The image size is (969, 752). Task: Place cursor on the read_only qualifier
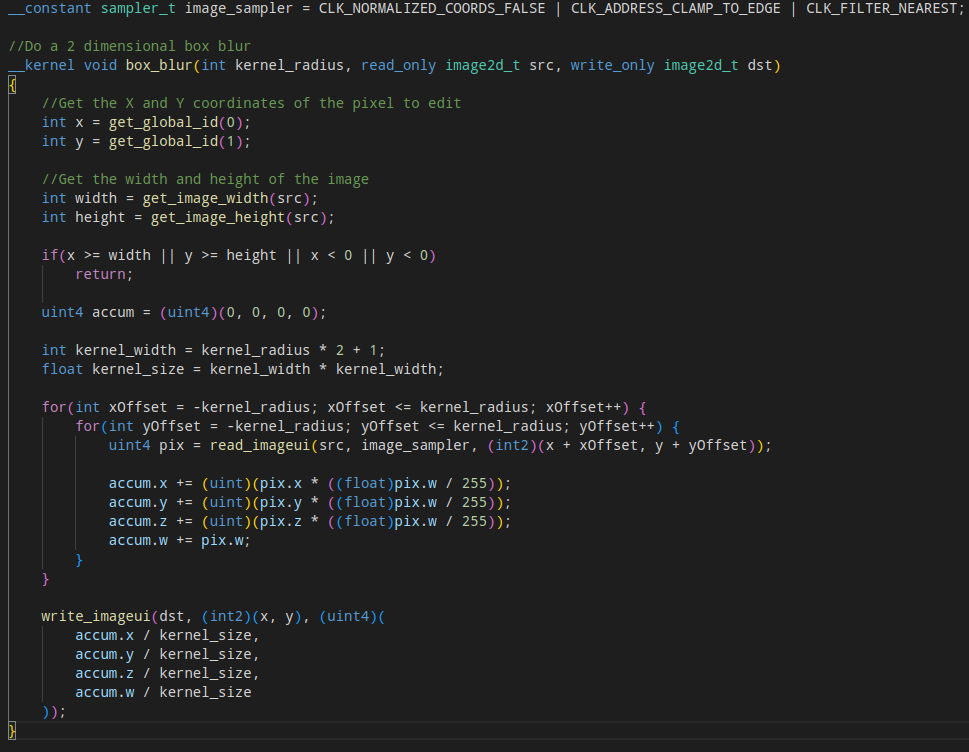pos(398,64)
